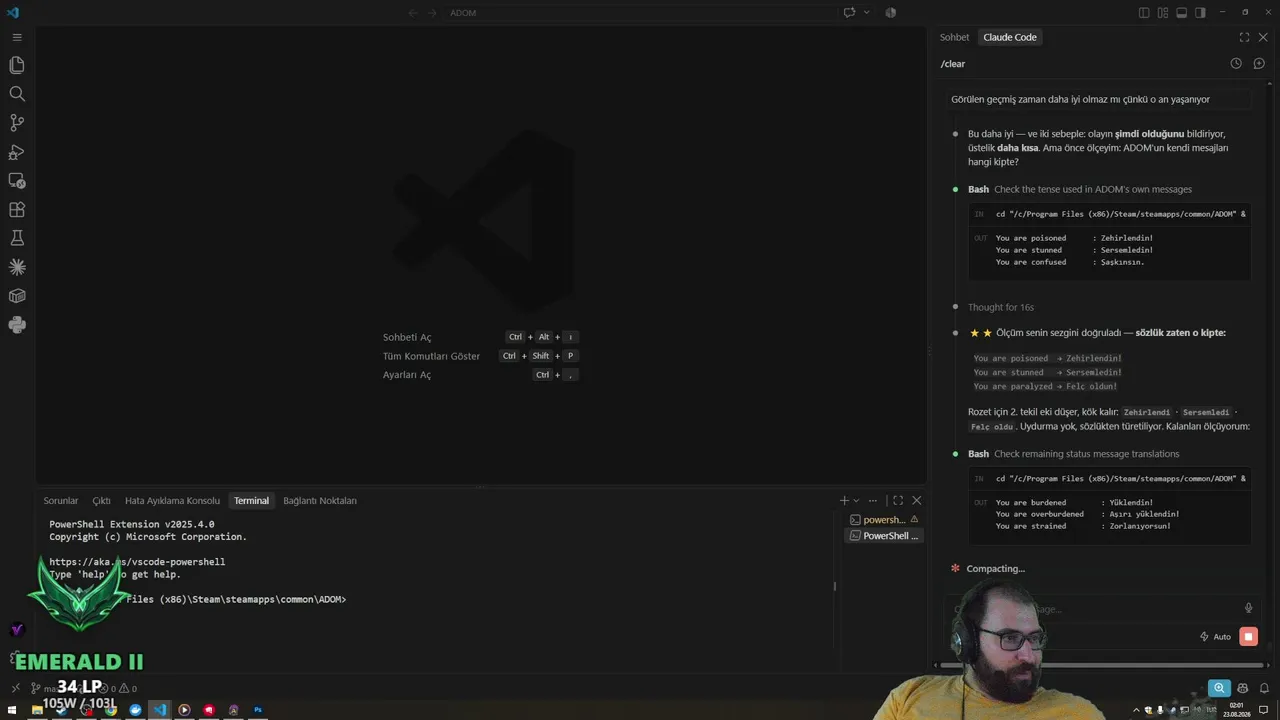The height and width of the screenshot is (720, 1280).
Task: Open the Claude Code starburst icon in the activity bar
Action: click(17, 267)
